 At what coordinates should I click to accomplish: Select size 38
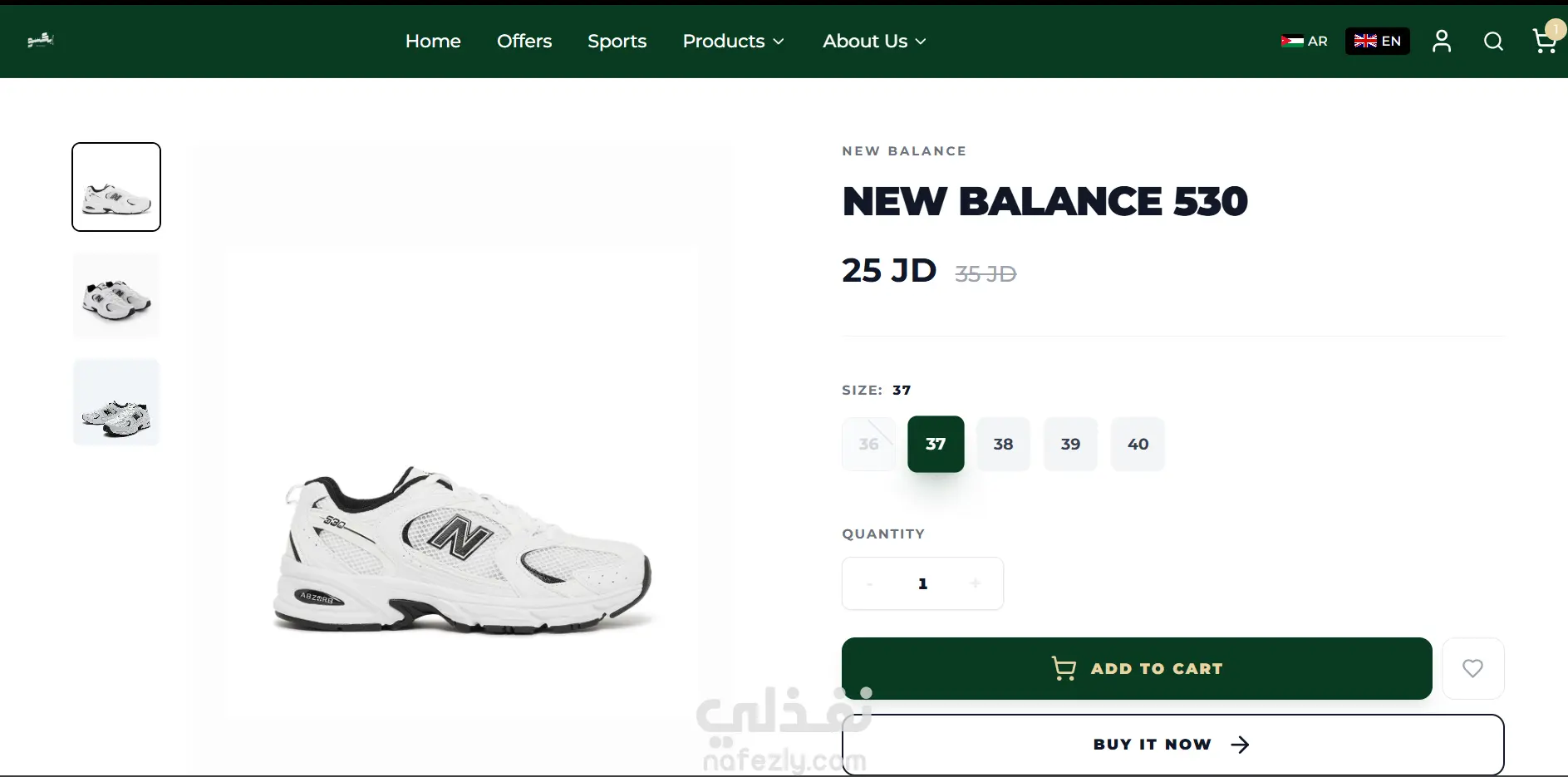point(1003,444)
